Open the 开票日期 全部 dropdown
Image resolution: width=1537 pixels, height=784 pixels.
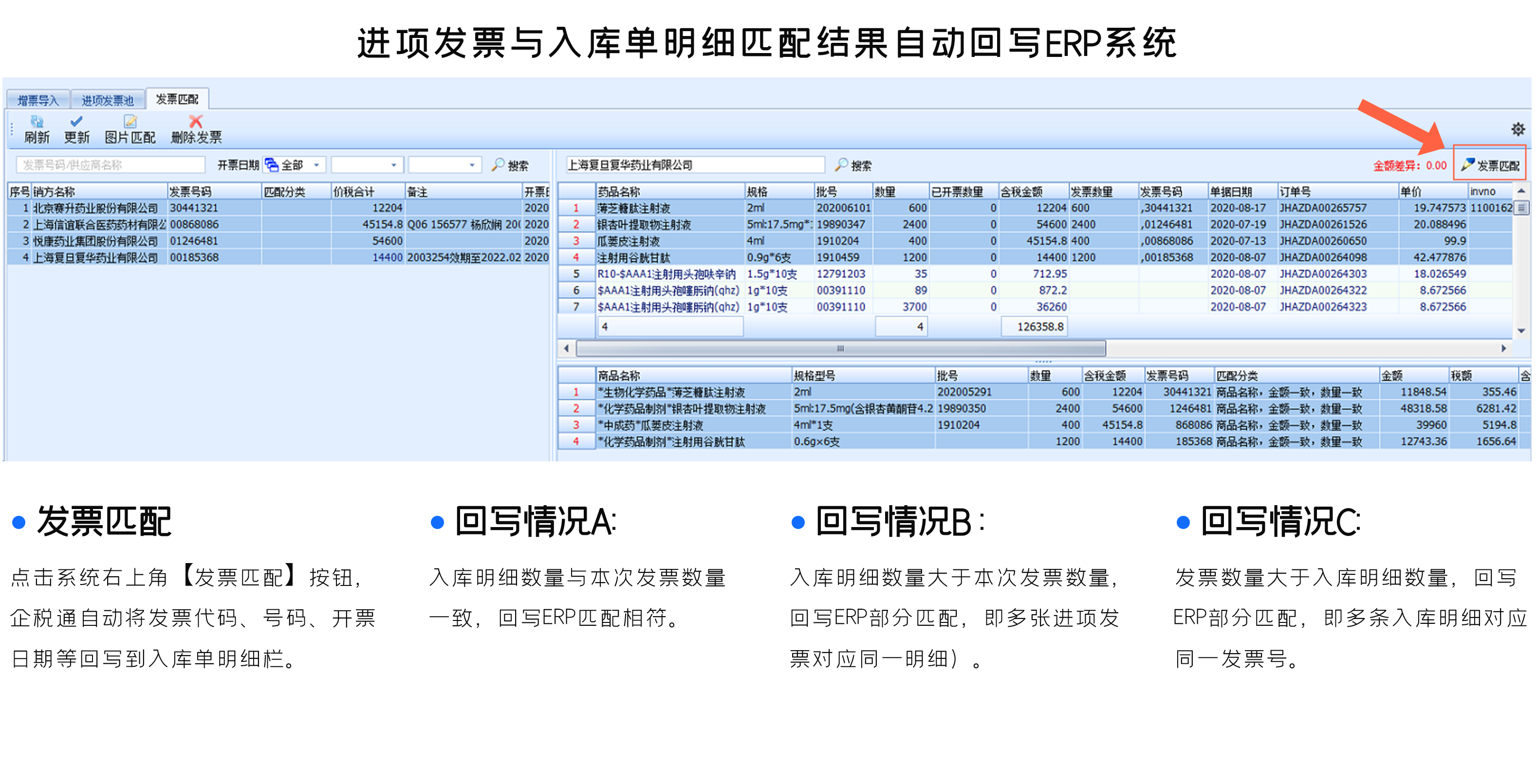[x=295, y=165]
